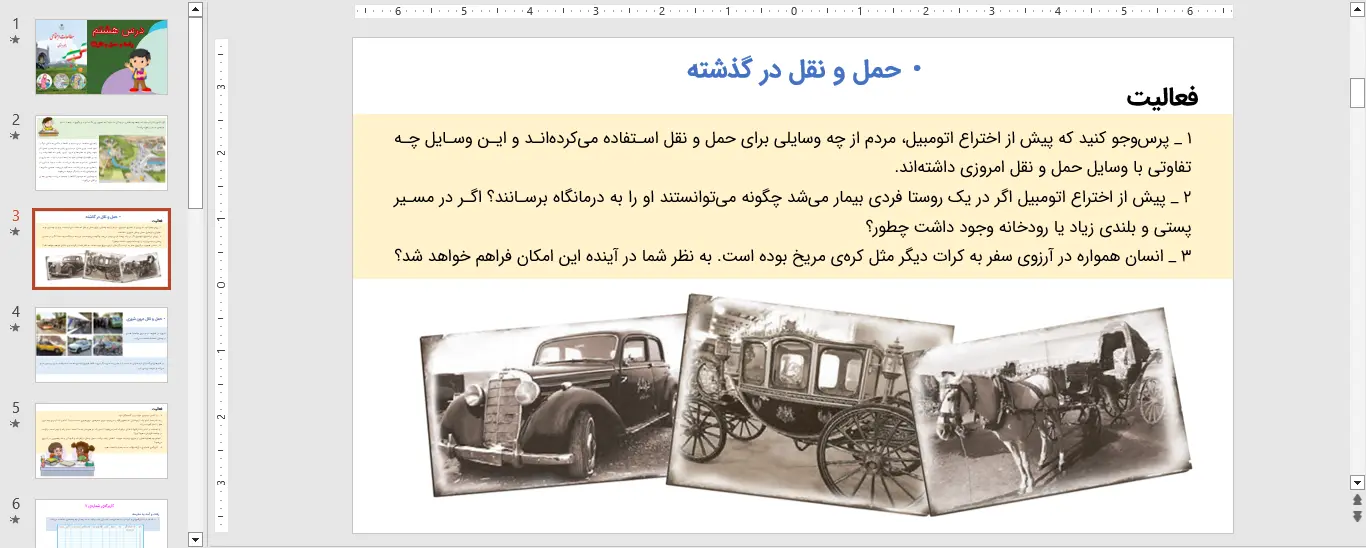Click the transition star icon under slide 2
Screen dimensions: 1366x548
point(15,136)
